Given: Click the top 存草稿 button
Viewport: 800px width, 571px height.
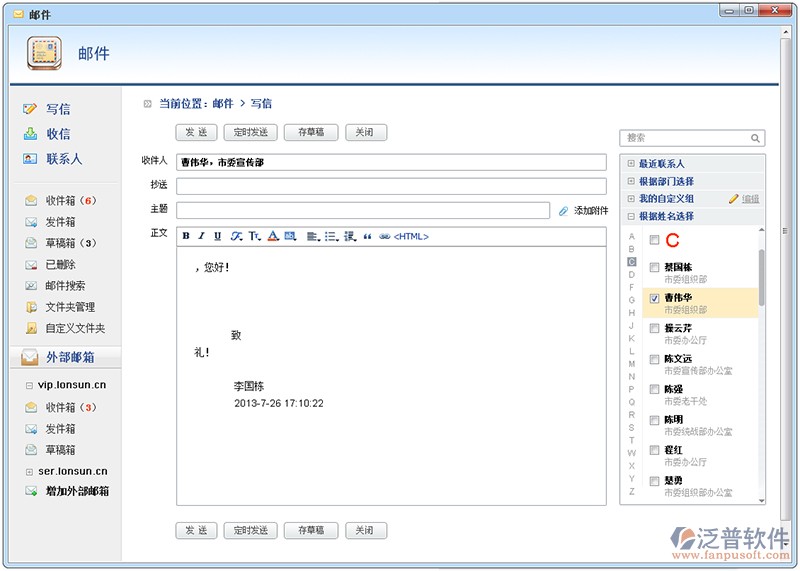Looking at the screenshot, I should pyautogui.click(x=310, y=133).
